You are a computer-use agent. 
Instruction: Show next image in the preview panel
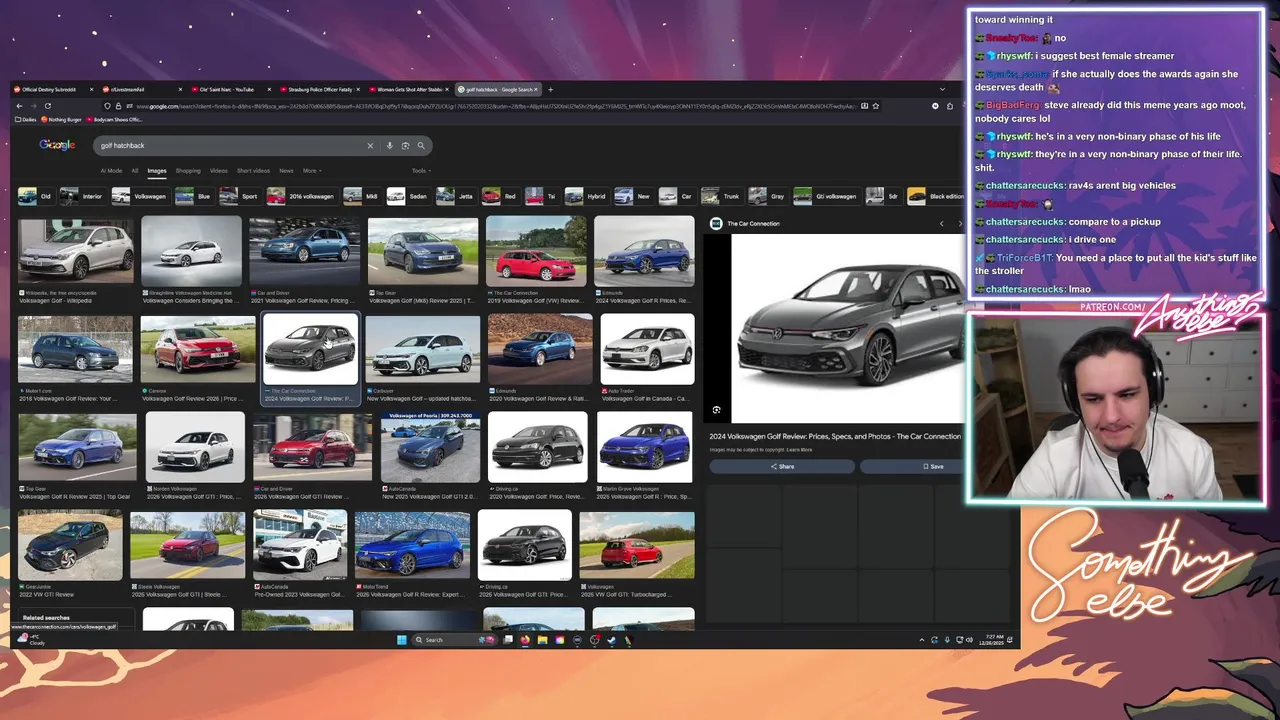point(959,224)
